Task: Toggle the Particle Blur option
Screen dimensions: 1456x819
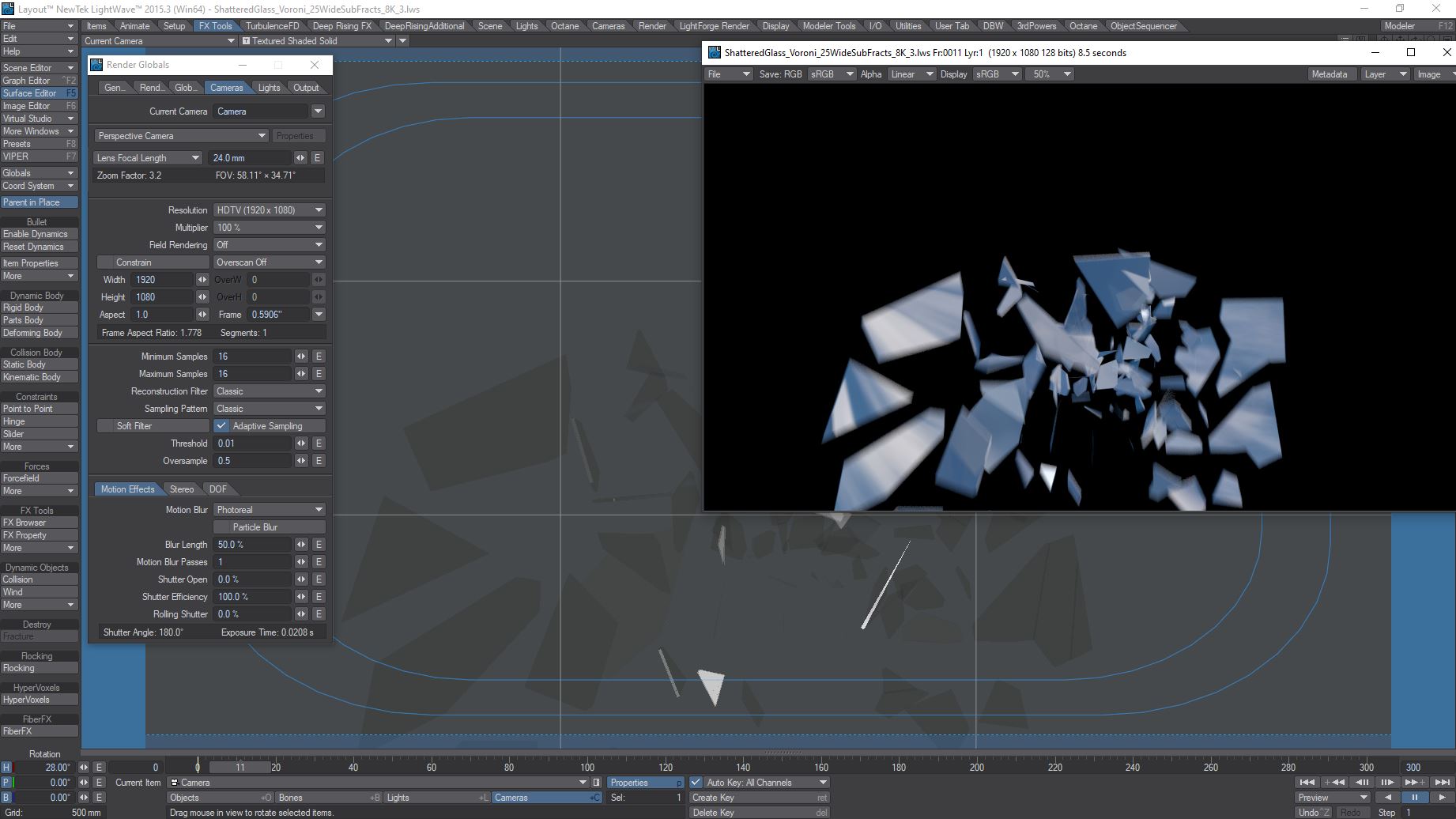Action: (270, 527)
